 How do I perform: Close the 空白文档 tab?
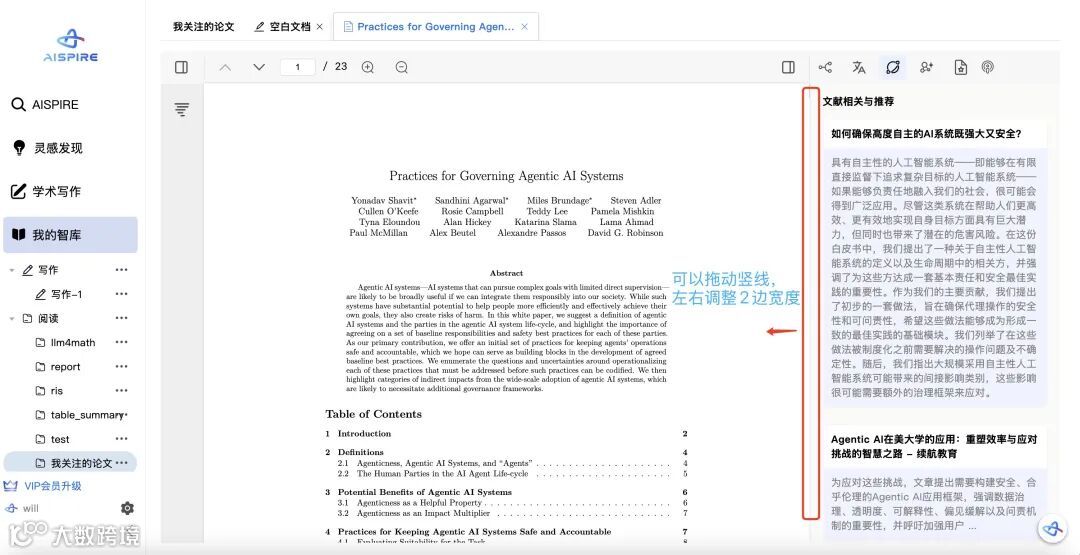pos(320,27)
